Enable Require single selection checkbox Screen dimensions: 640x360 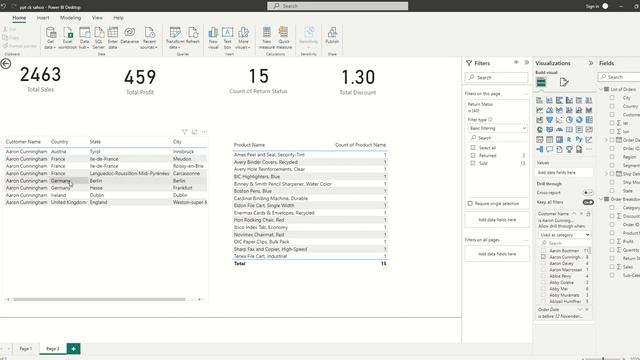(470, 203)
